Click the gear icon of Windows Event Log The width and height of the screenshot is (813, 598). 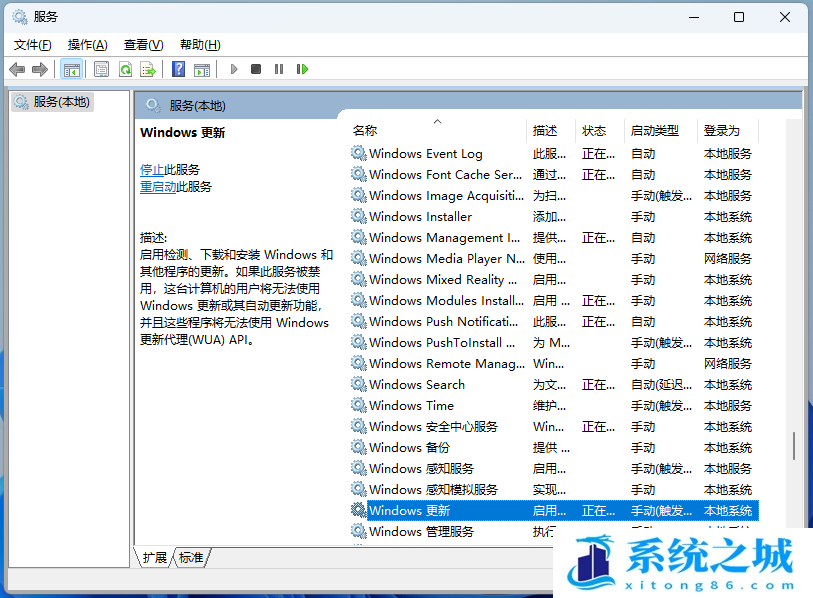pyautogui.click(x=358, y=153)
